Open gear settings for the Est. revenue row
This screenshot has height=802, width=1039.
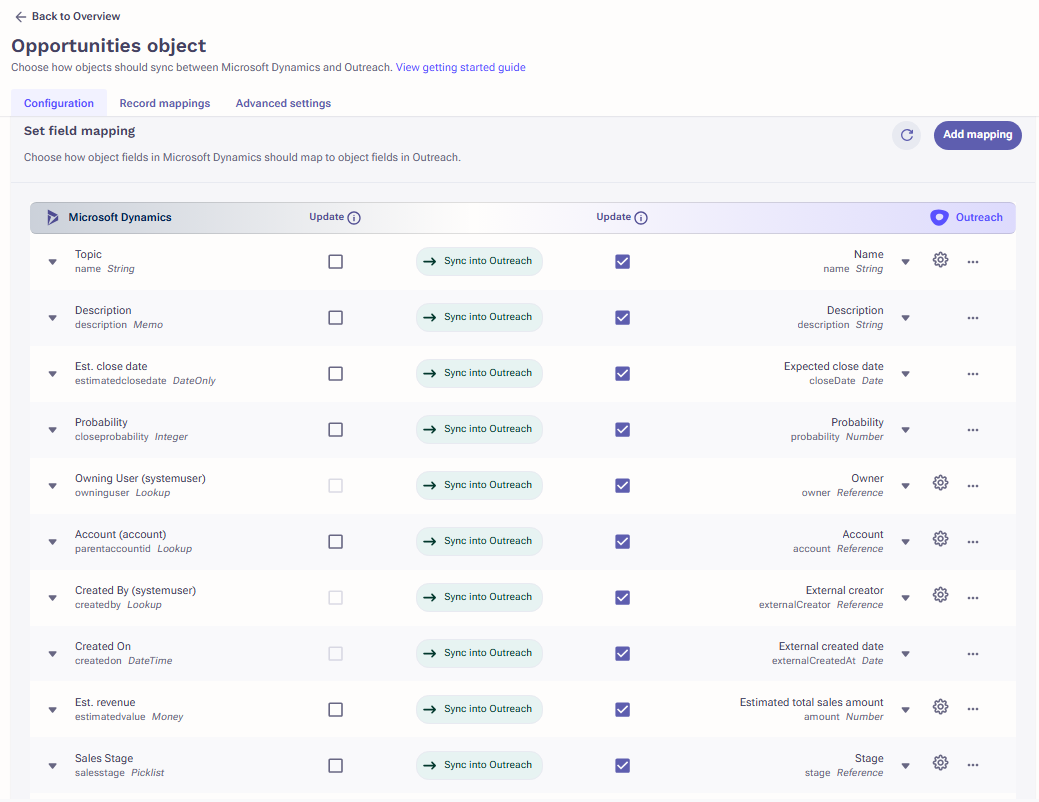tap(940, 707)
